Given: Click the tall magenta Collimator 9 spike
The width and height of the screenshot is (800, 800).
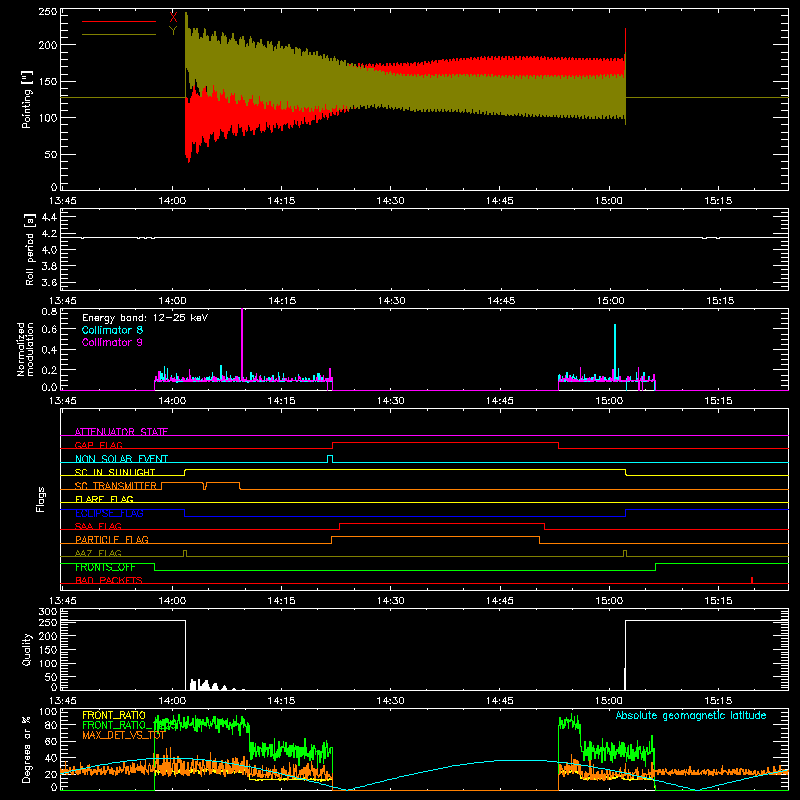Looking at the screenshot, I should click(x=242, y=344).
